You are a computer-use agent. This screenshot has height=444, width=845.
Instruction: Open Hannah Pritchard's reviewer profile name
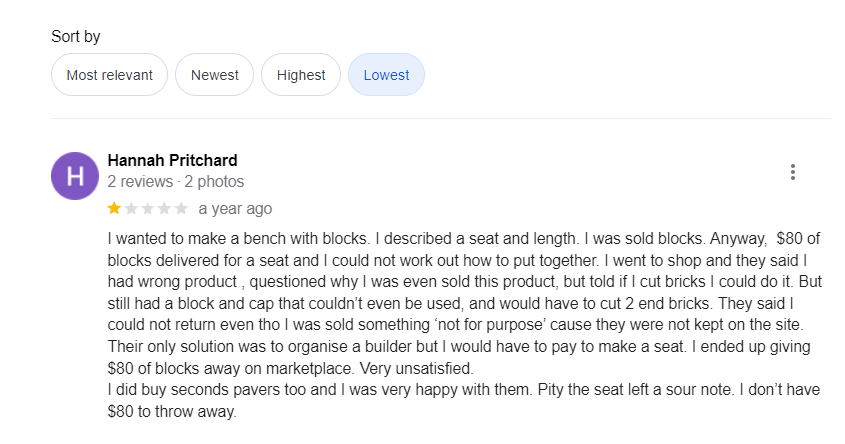coord(172,161)
